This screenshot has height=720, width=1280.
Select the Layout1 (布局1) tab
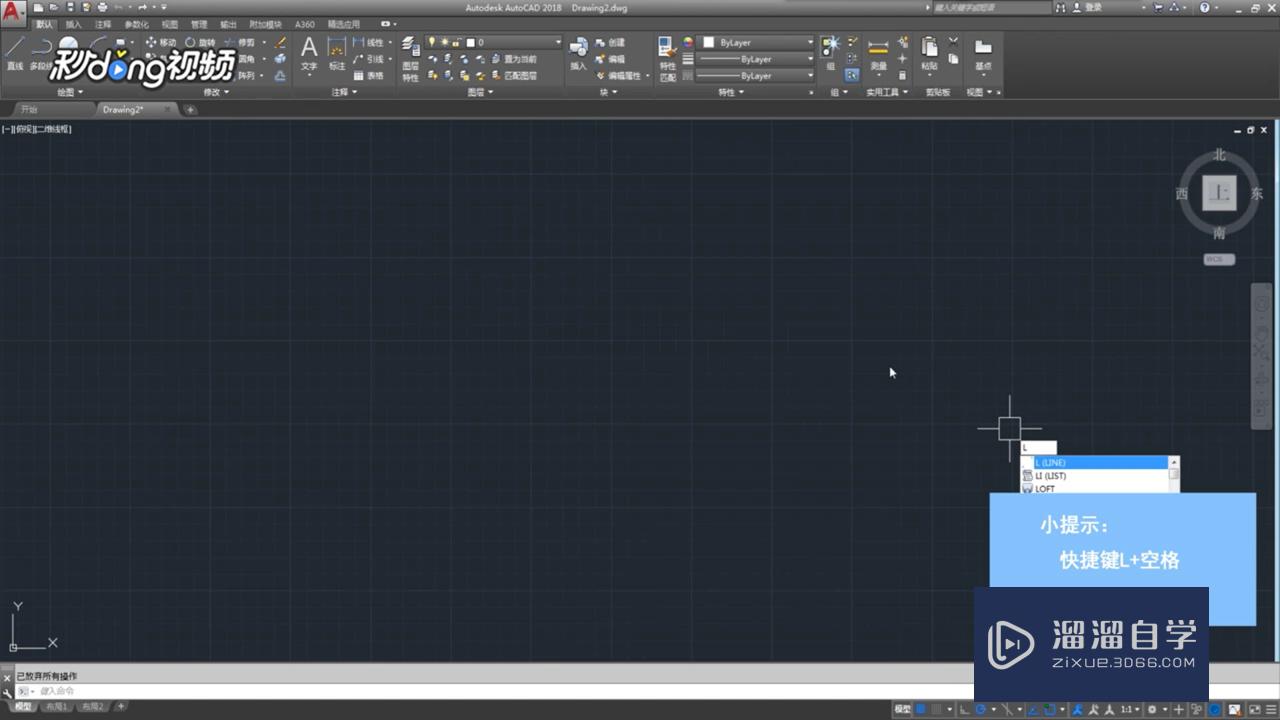point(56,706)
